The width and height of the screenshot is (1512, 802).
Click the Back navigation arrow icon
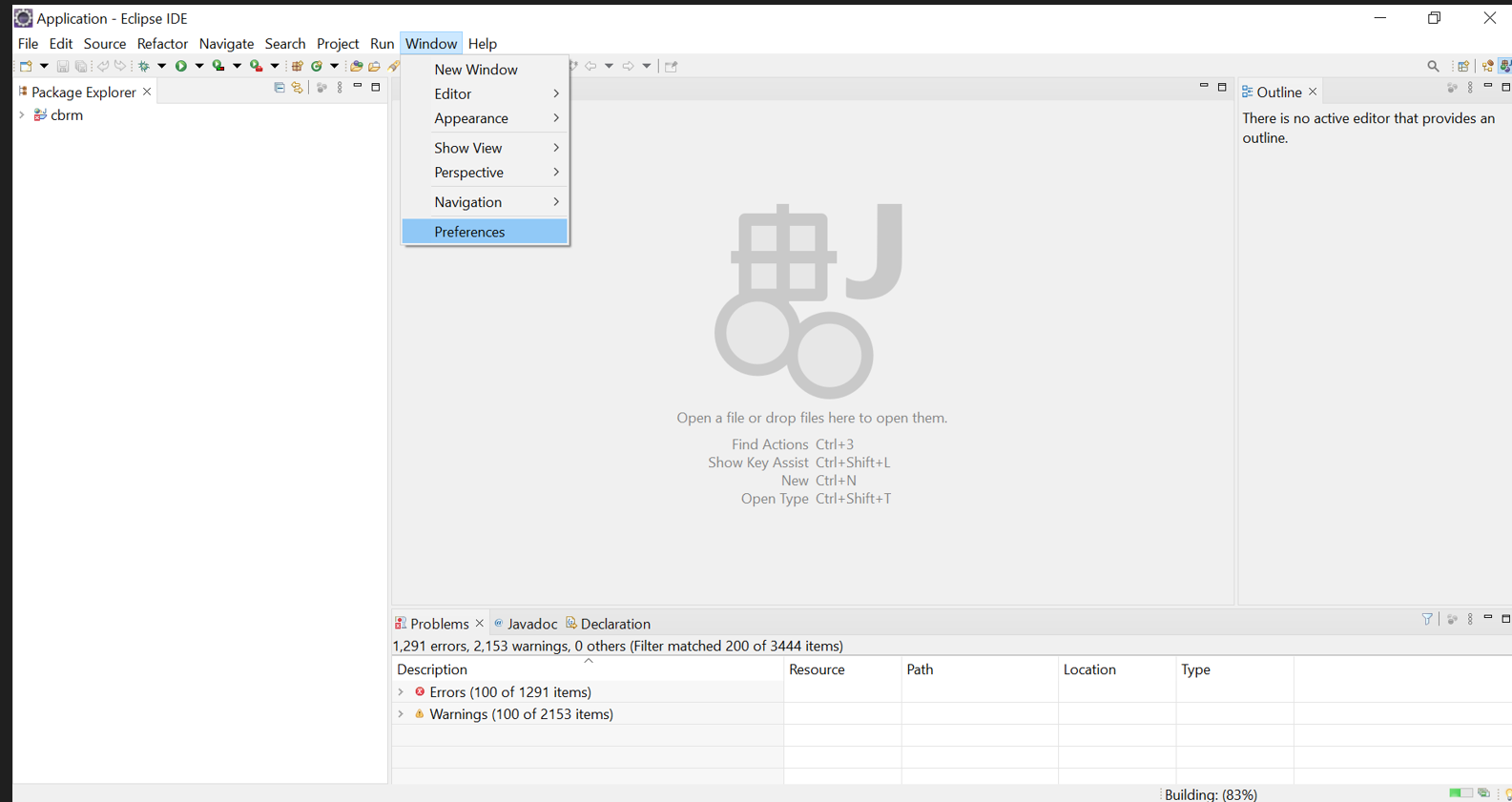tap(590, 66)
